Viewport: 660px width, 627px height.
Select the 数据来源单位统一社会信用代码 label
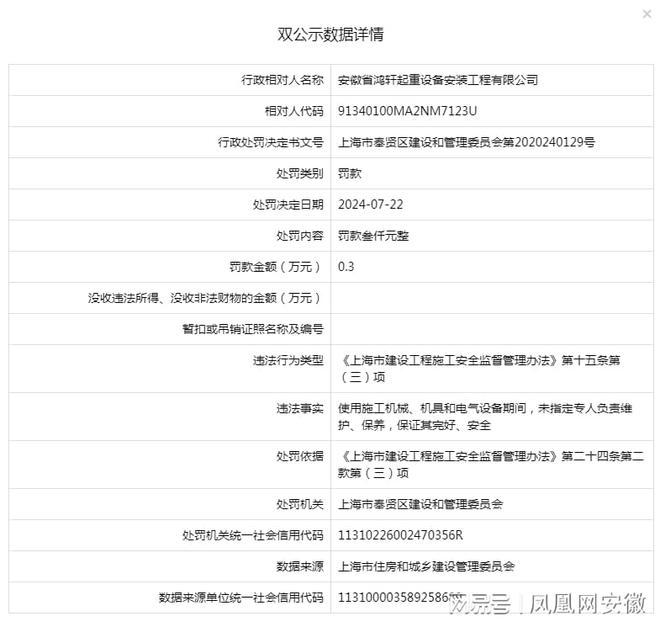[241, 598]
